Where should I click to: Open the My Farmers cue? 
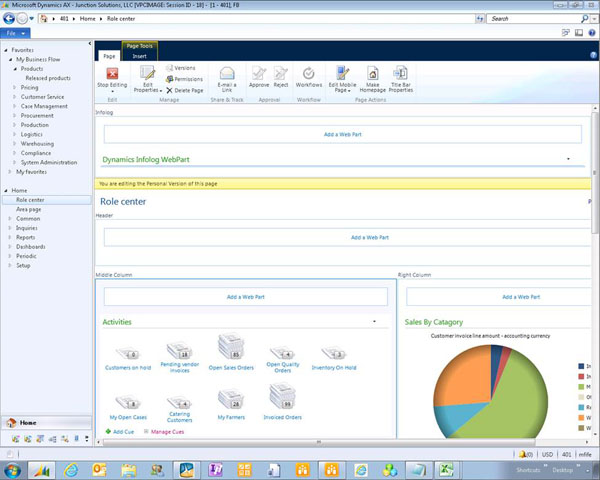click(231, 405)
